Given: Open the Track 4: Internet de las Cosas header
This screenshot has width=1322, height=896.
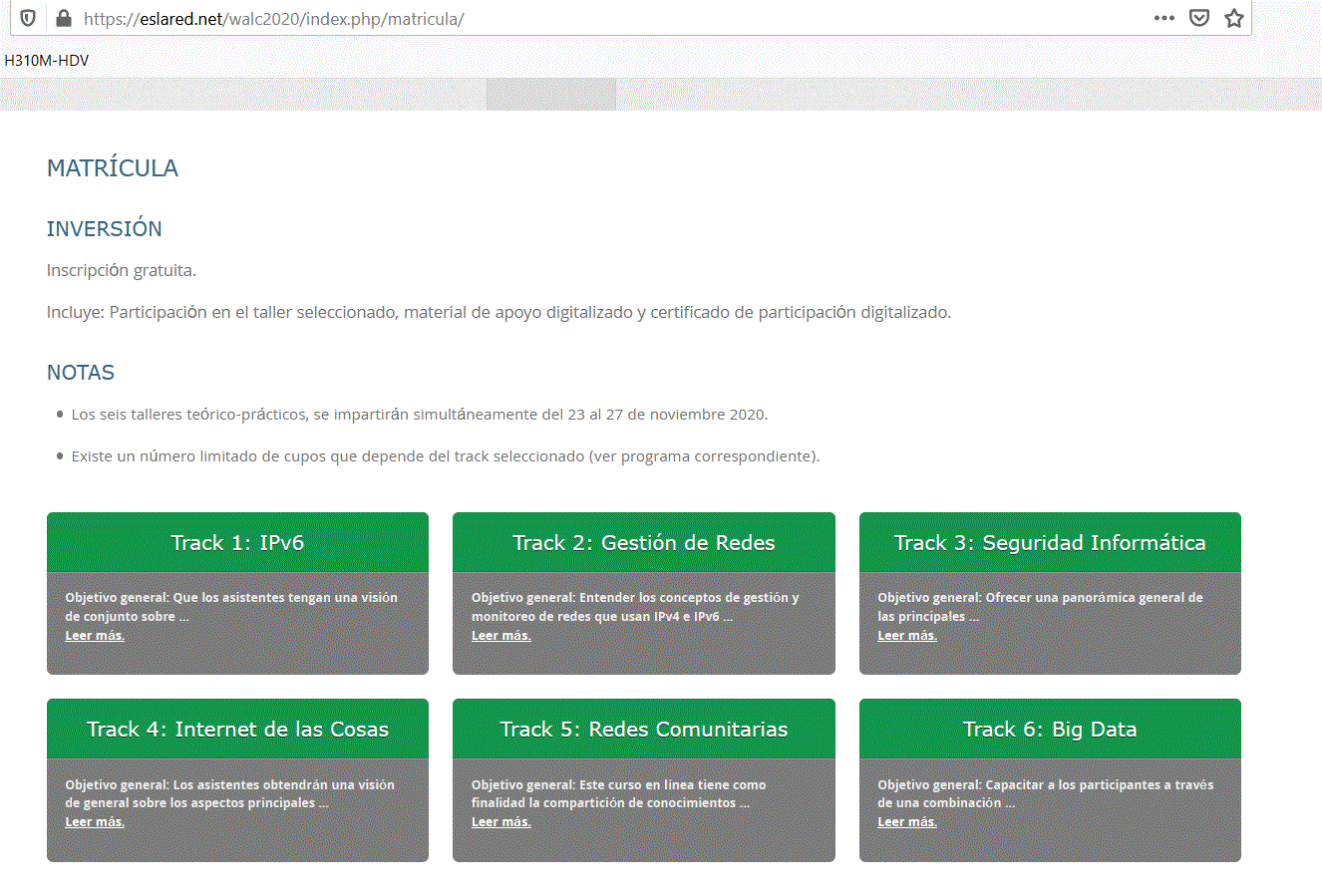Looking at the screenshot, I should click(237, 729).
